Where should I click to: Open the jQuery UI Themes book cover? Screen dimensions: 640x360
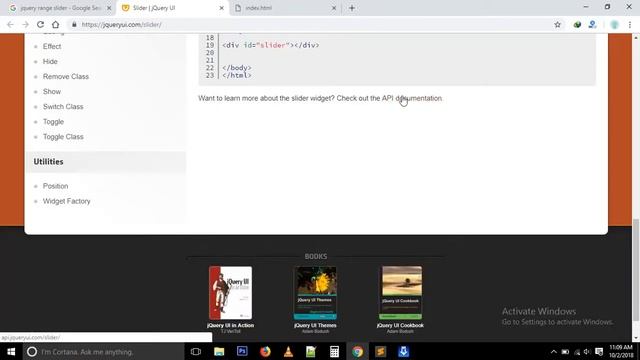pos(315,293)
